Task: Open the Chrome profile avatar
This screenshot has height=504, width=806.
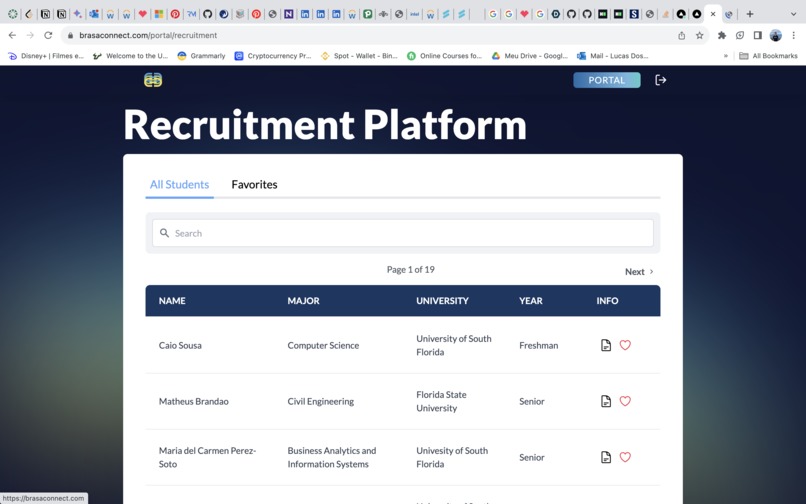Action: [x=776, y=35]
